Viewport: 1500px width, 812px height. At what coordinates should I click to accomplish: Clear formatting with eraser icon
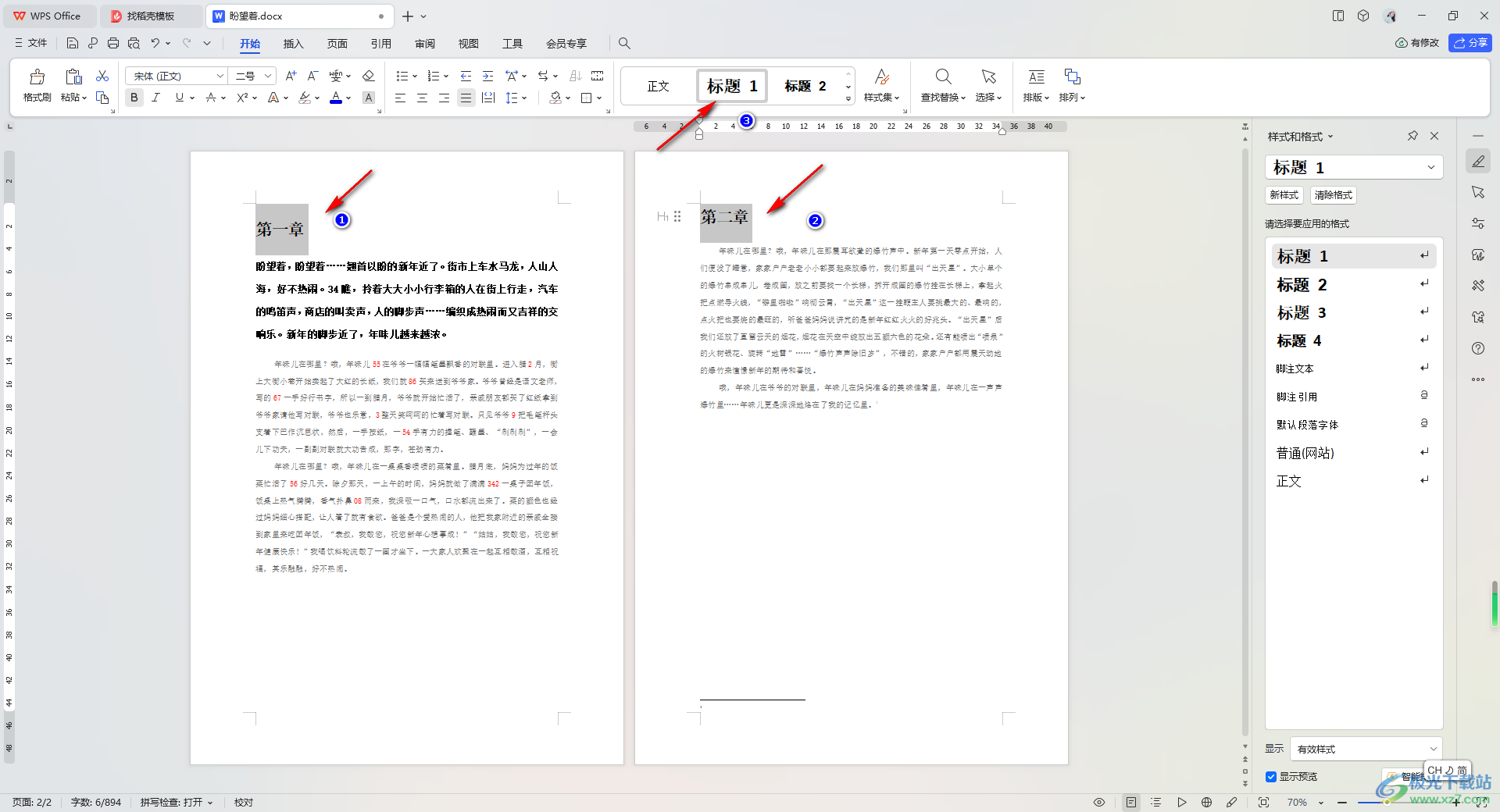tap(369, 76)
